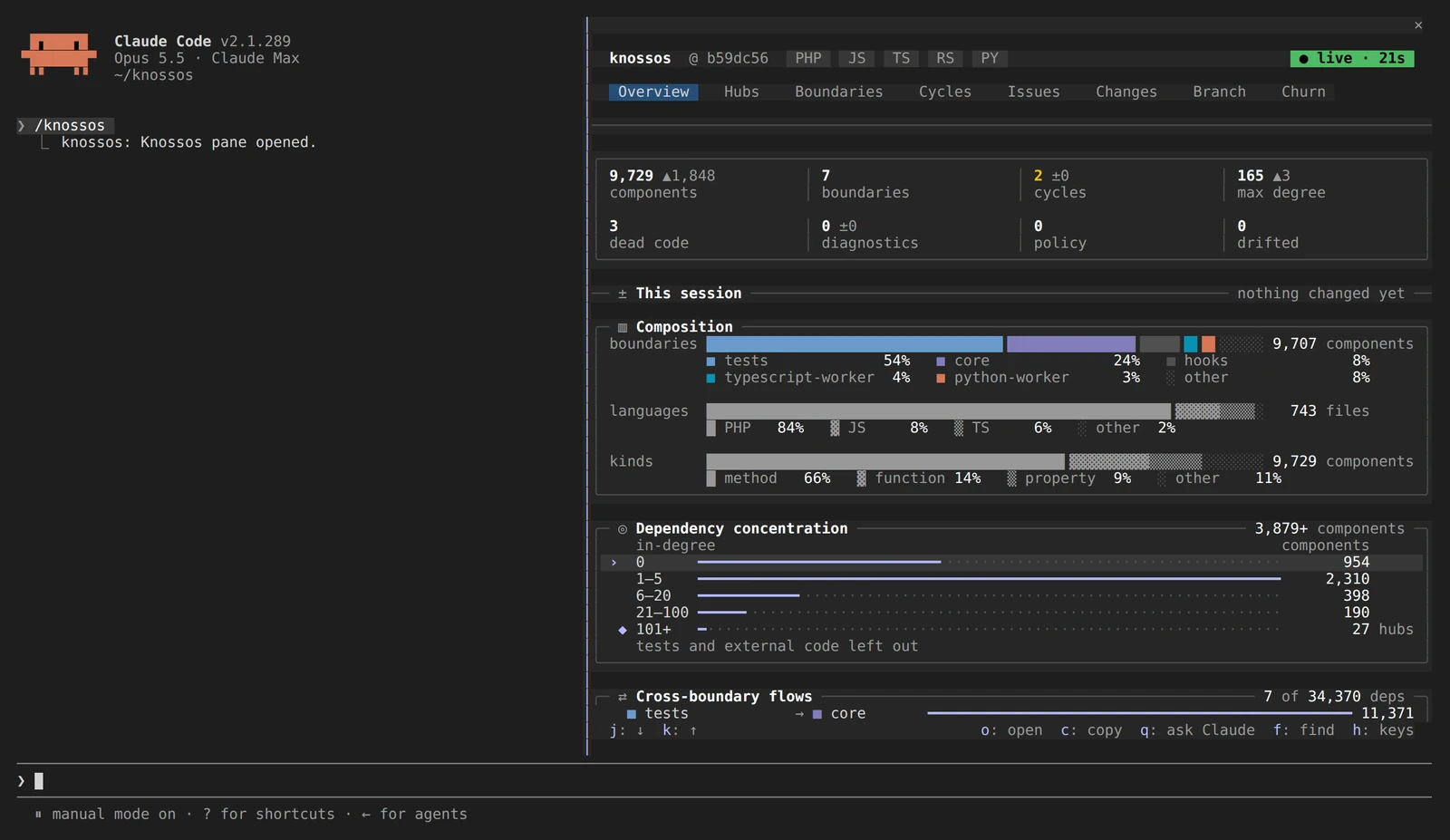Select the Overview tab
The height and width of the screenshot is (840, 1450).
(x=653, y=92)
